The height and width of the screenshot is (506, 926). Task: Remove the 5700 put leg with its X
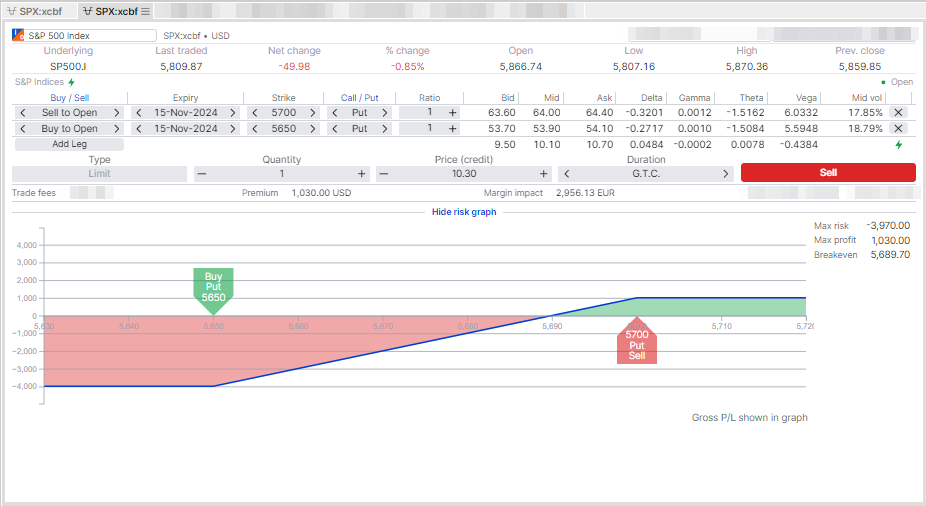(x=898, y=113)
